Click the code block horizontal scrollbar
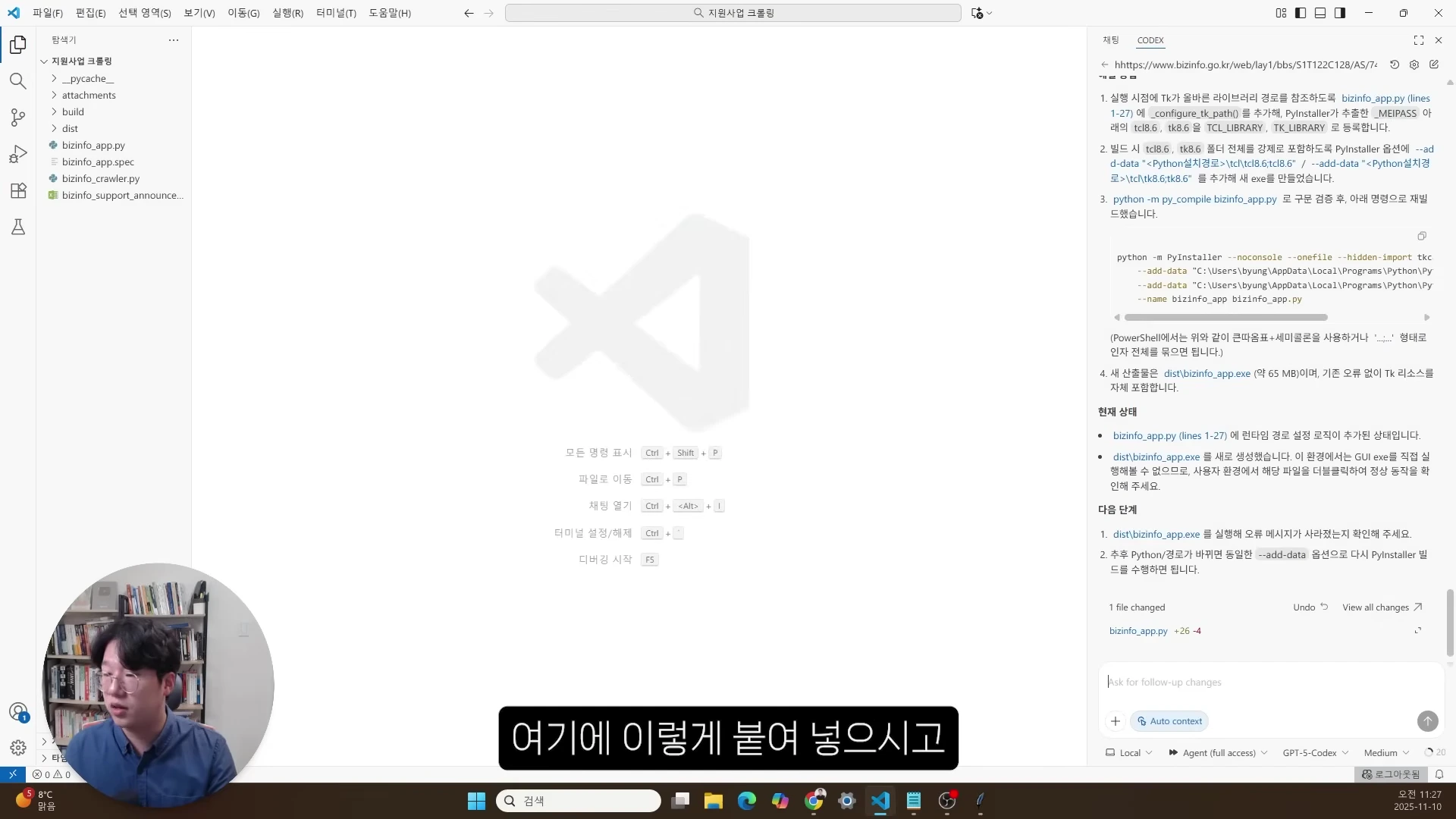 click(x=1225, y=318)
